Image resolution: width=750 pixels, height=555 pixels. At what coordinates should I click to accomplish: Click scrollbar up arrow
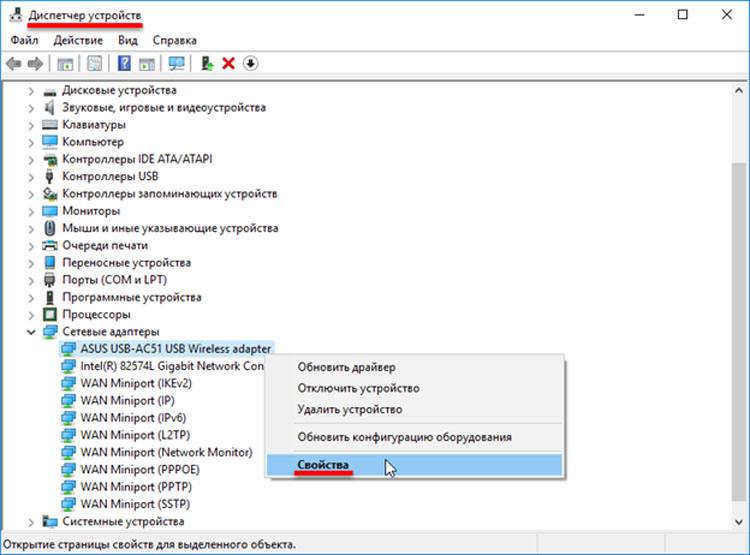pyautogui.click(x=739, y=90)
